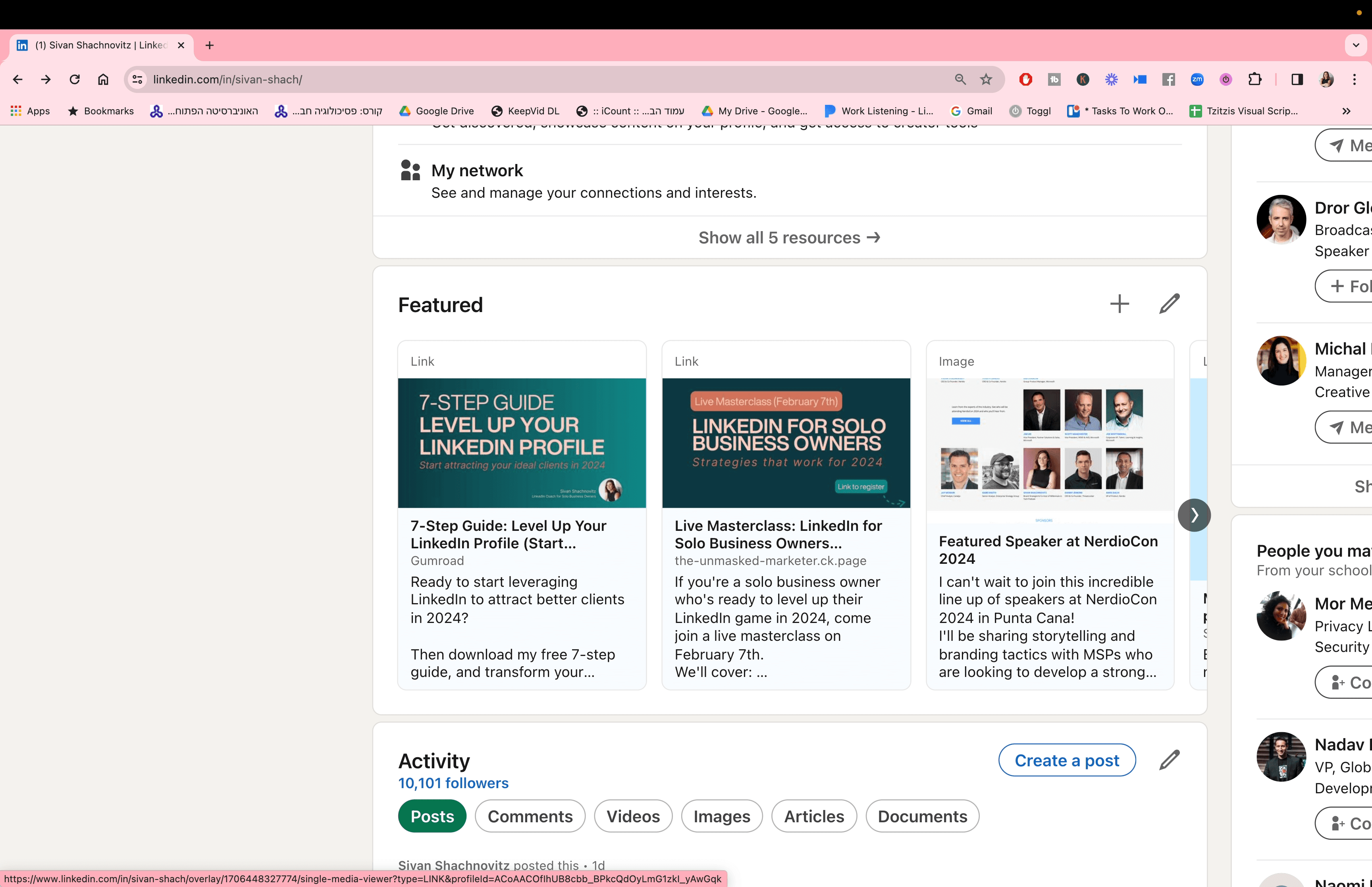Open the Chrome profile avatar
The height and width of the screenshot is (887, 1372).
coord(1326,79)
